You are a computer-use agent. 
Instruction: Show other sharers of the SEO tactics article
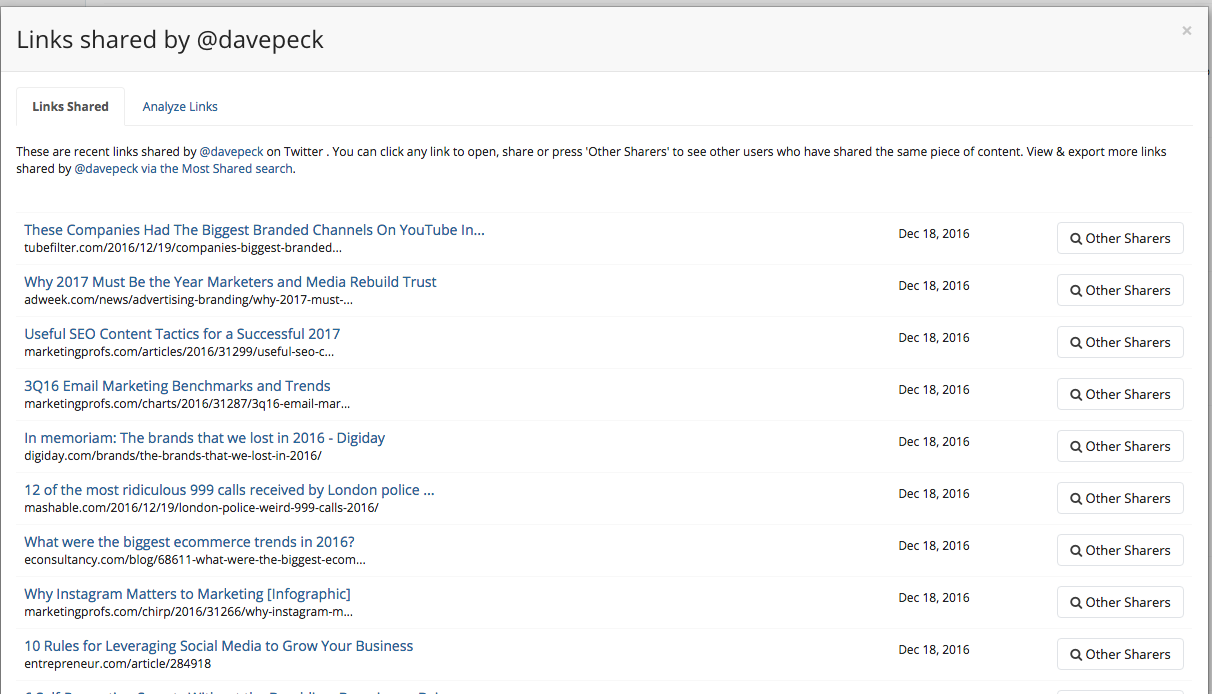click(1120, 343)
